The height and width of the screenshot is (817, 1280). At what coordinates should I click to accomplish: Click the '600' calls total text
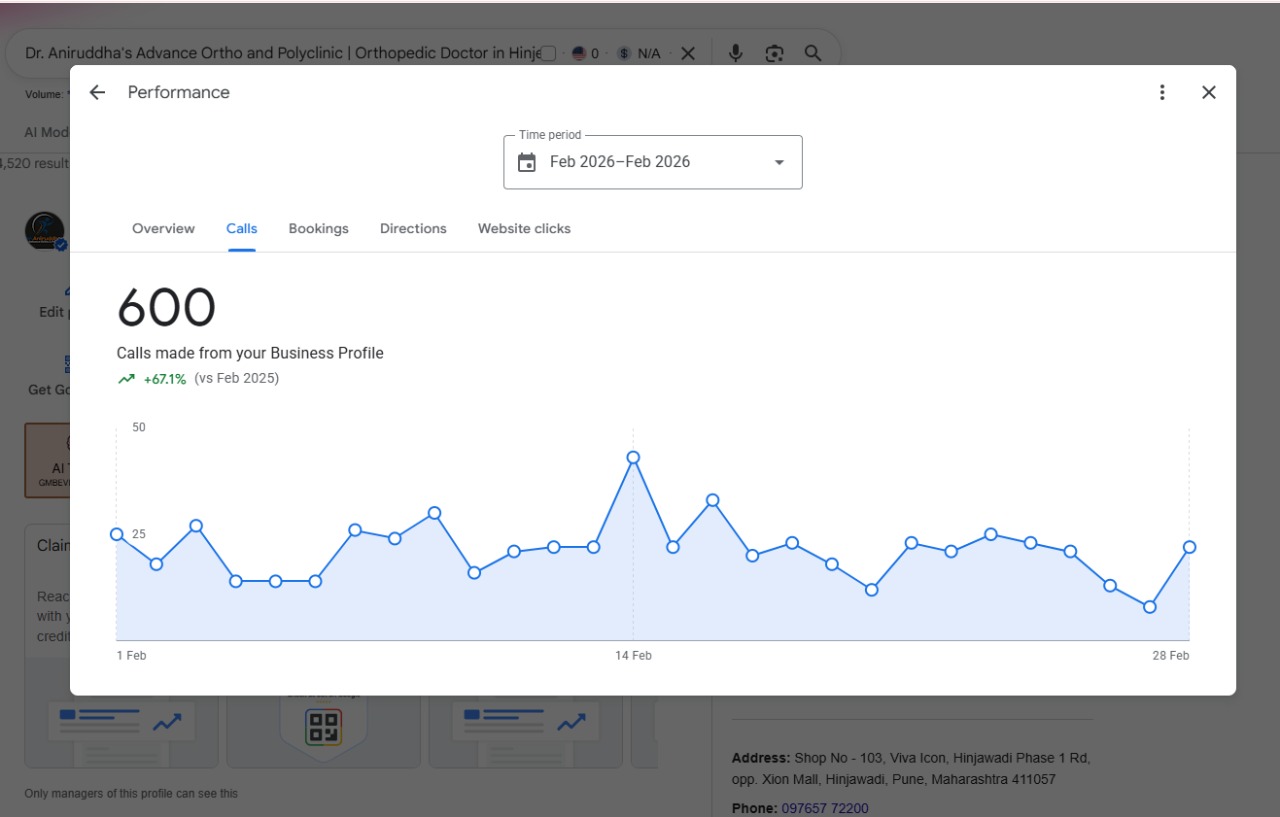click(x=166, y=308)
